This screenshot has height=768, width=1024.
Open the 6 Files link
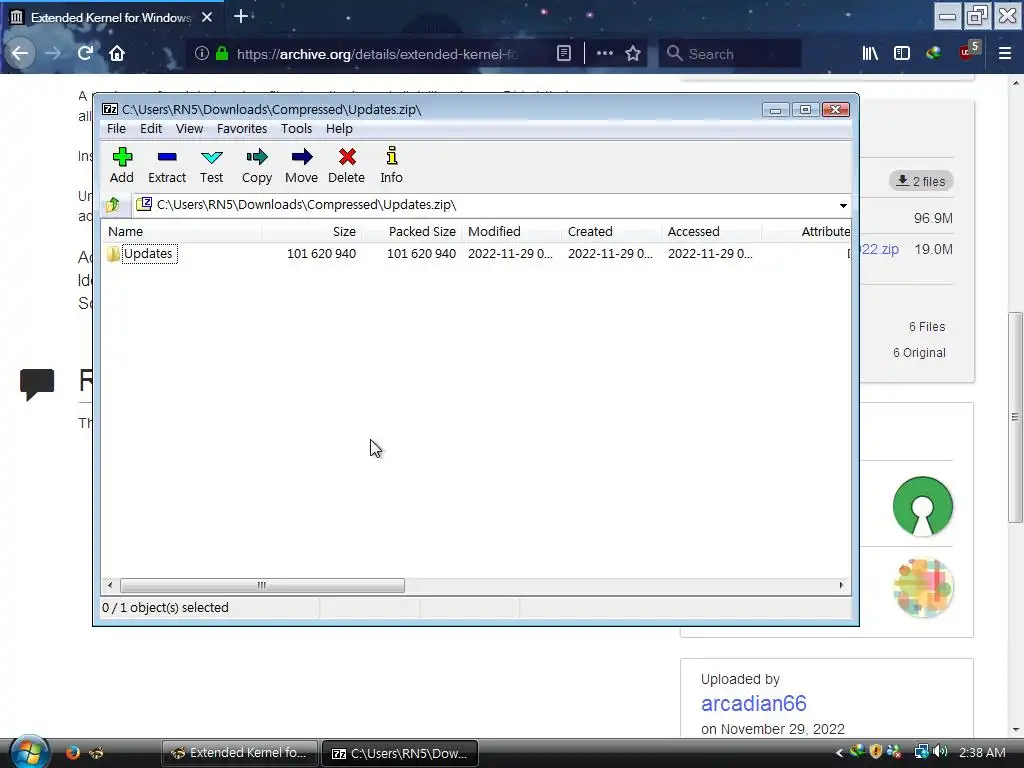[x=927, y=327]
